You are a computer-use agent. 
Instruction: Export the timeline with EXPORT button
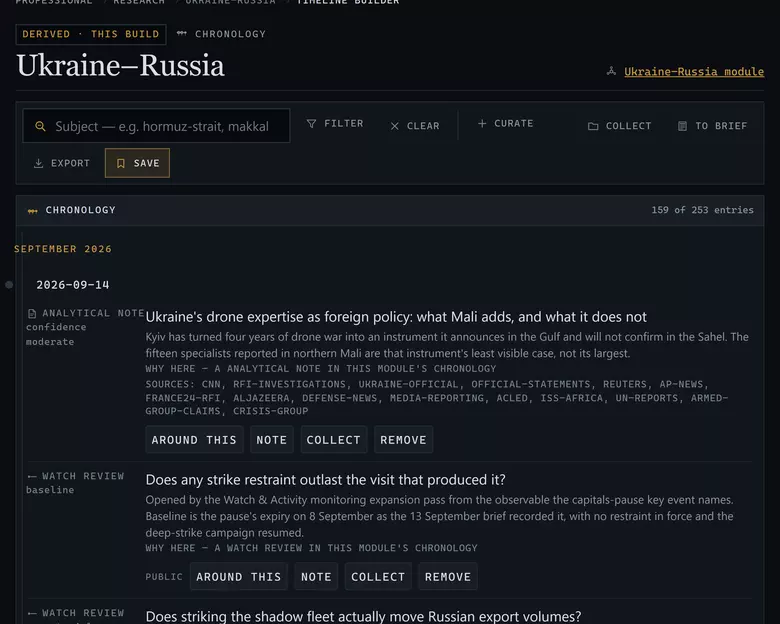tap(61, 163)
